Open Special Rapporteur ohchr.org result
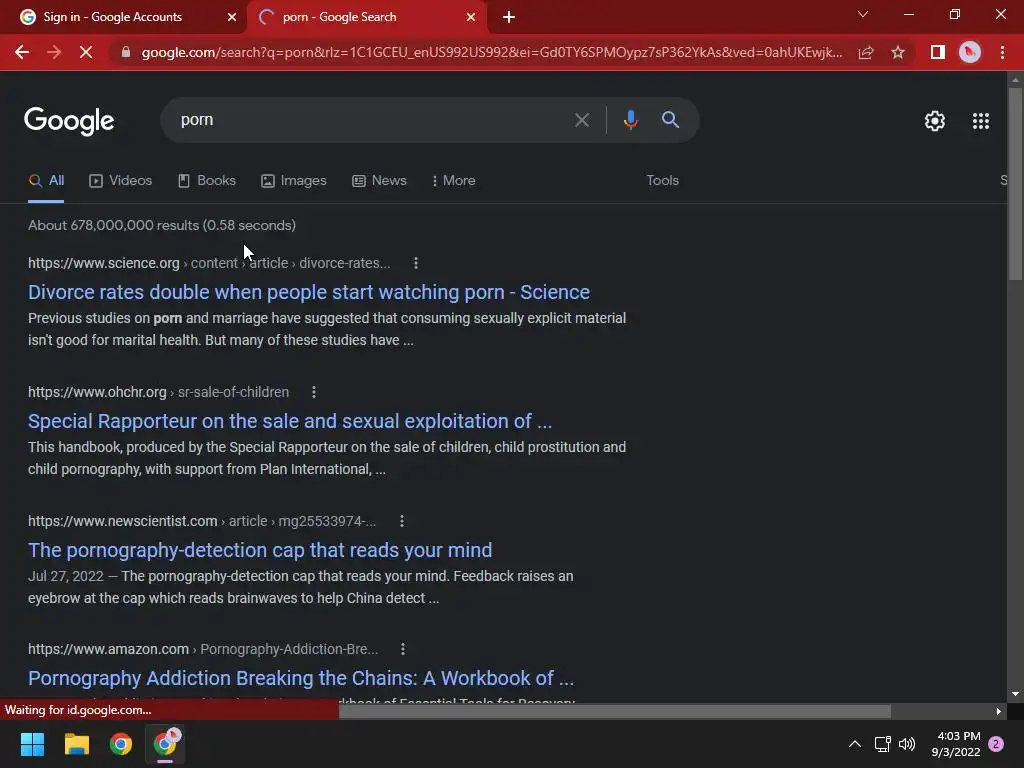The width and height of the screenshot is (1024, 768). click(290, 421)
